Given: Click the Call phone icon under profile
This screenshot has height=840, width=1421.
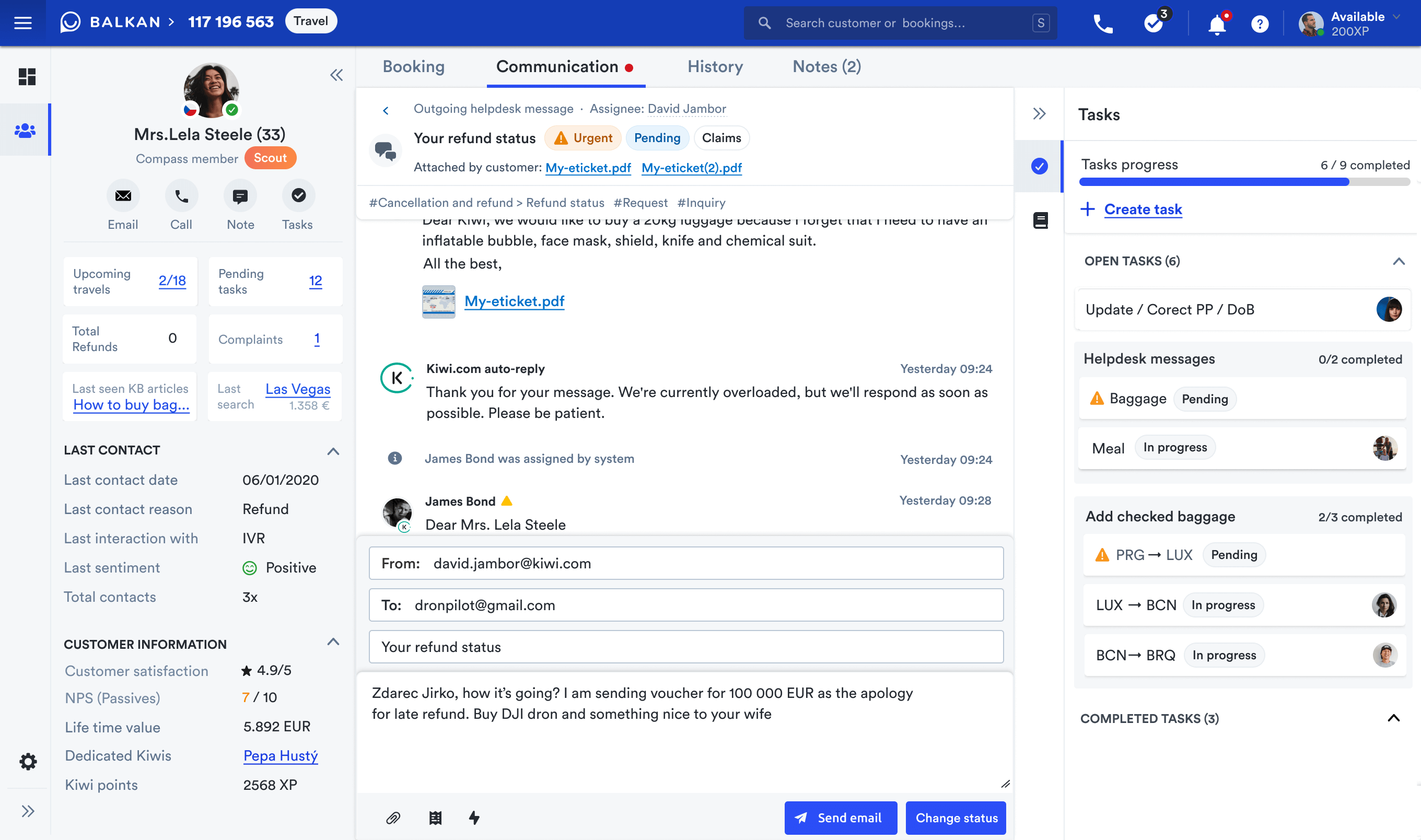Looking at the screenshot, I should coord(181,196).
